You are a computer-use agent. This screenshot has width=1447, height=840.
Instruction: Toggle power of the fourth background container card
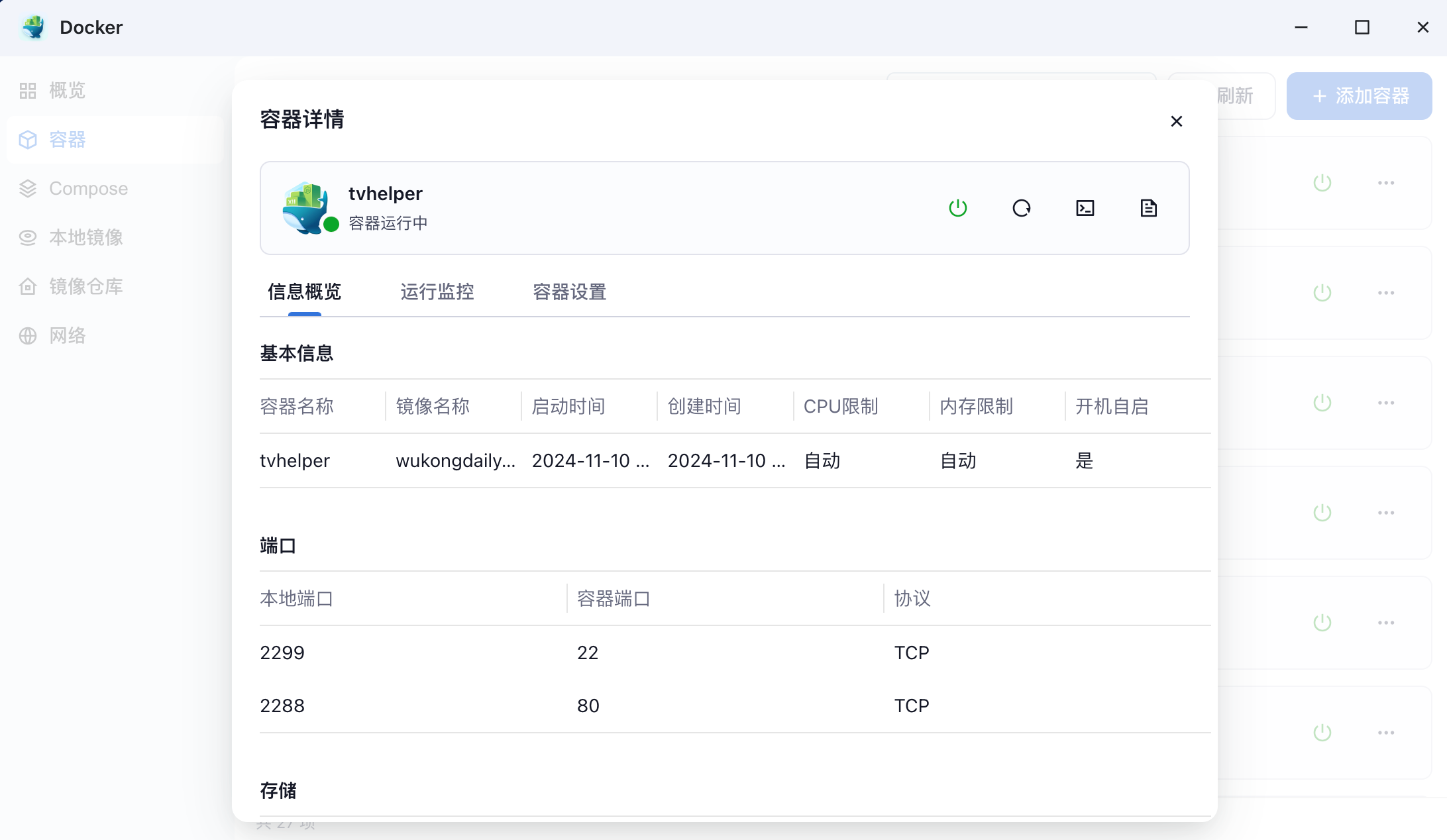point(1322,513)
